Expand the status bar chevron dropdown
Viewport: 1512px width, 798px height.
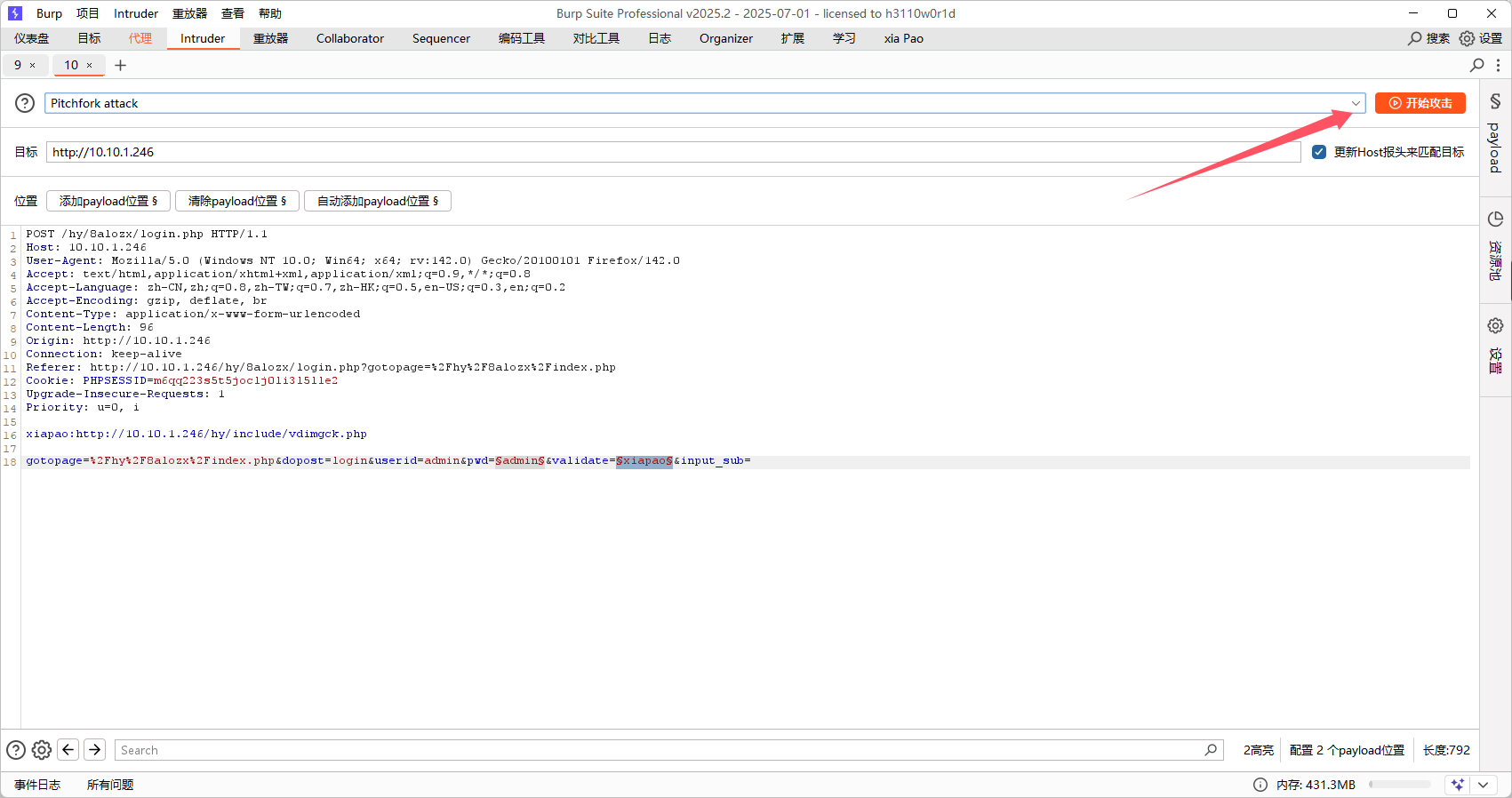(1483, 785)
